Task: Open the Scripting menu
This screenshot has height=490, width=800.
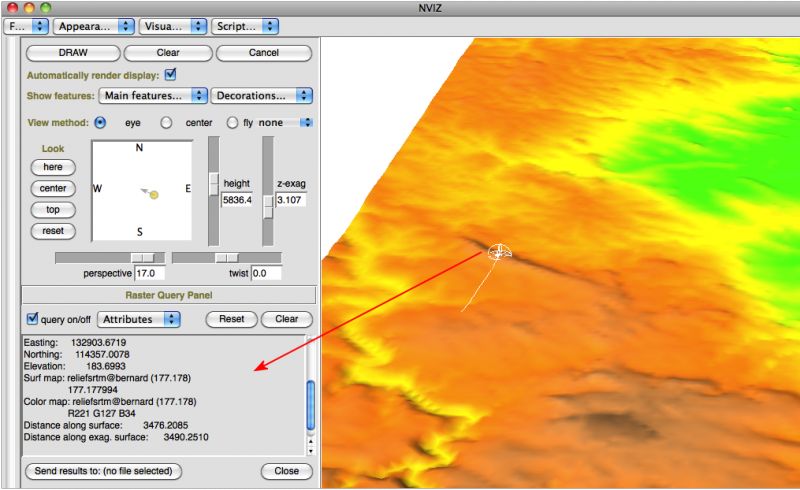Action: [245, 25]
